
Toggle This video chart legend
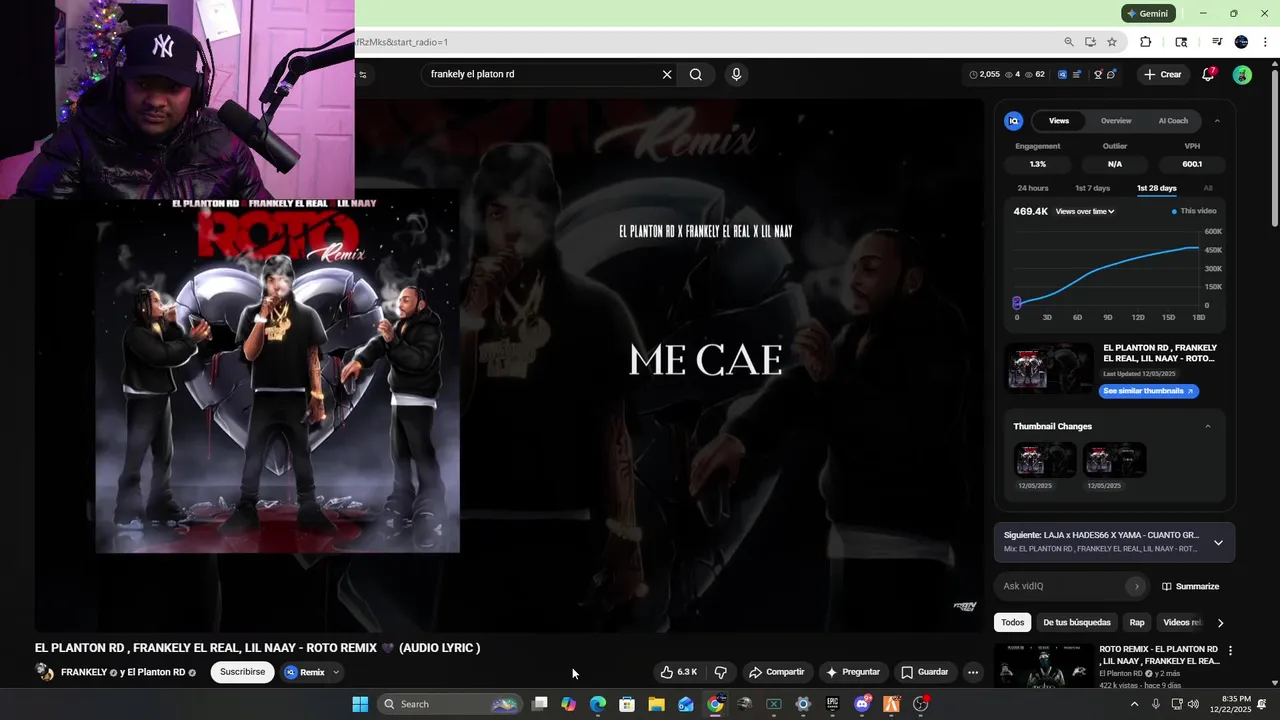1194,211
